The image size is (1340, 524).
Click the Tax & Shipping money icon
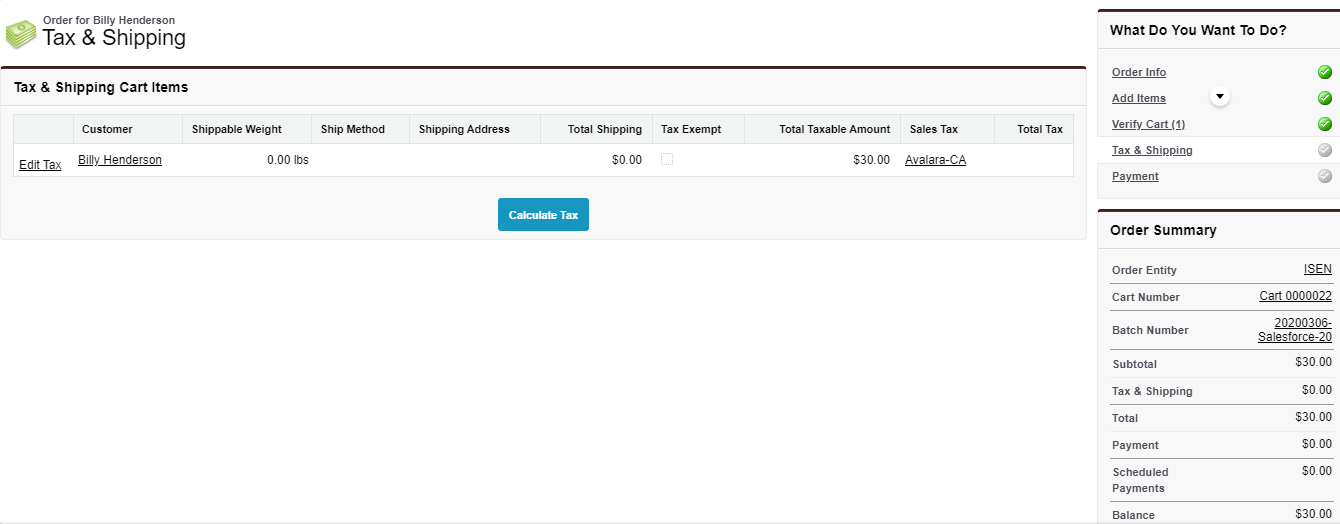pyautogui.click(x=21, y=33)
